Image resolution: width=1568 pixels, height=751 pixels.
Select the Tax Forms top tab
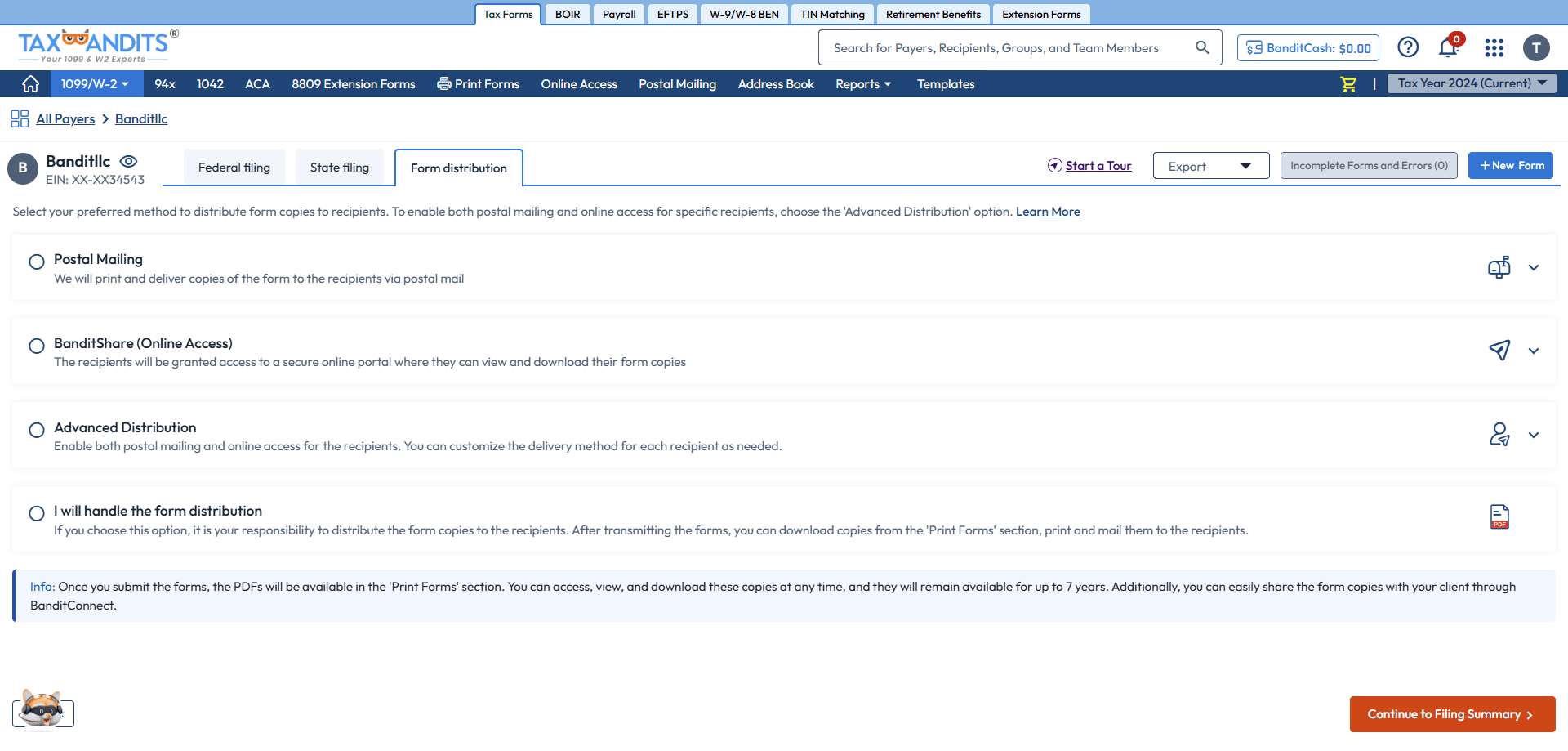(508, 15)
